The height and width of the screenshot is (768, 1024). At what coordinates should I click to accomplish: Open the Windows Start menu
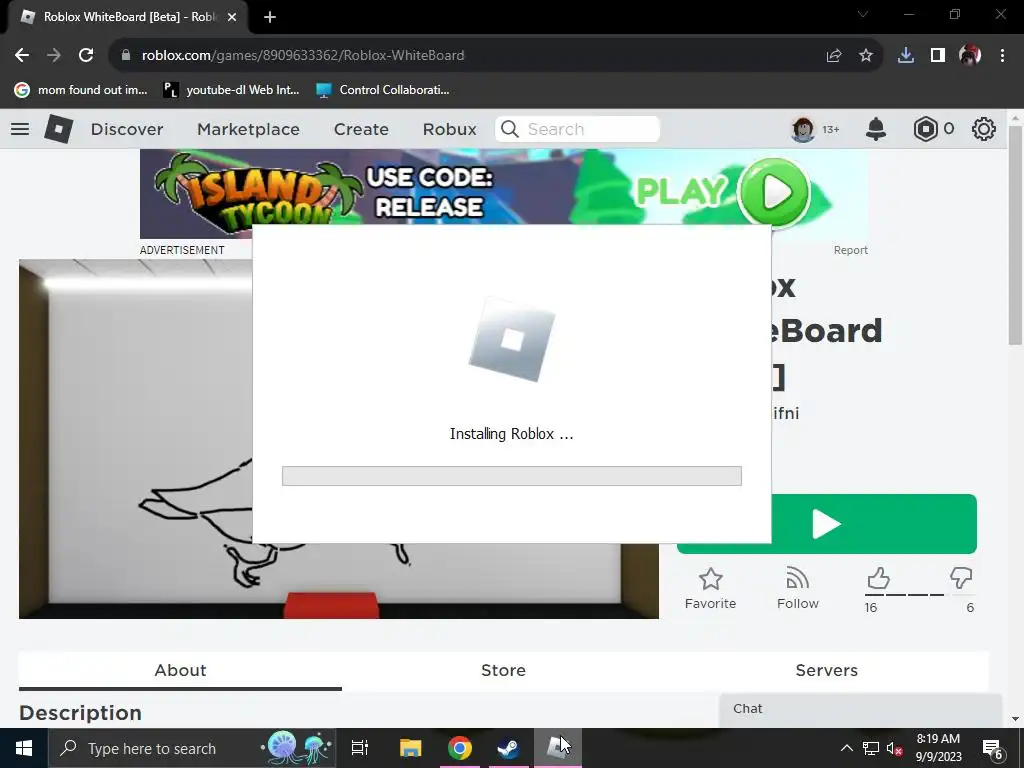[24, 748]
